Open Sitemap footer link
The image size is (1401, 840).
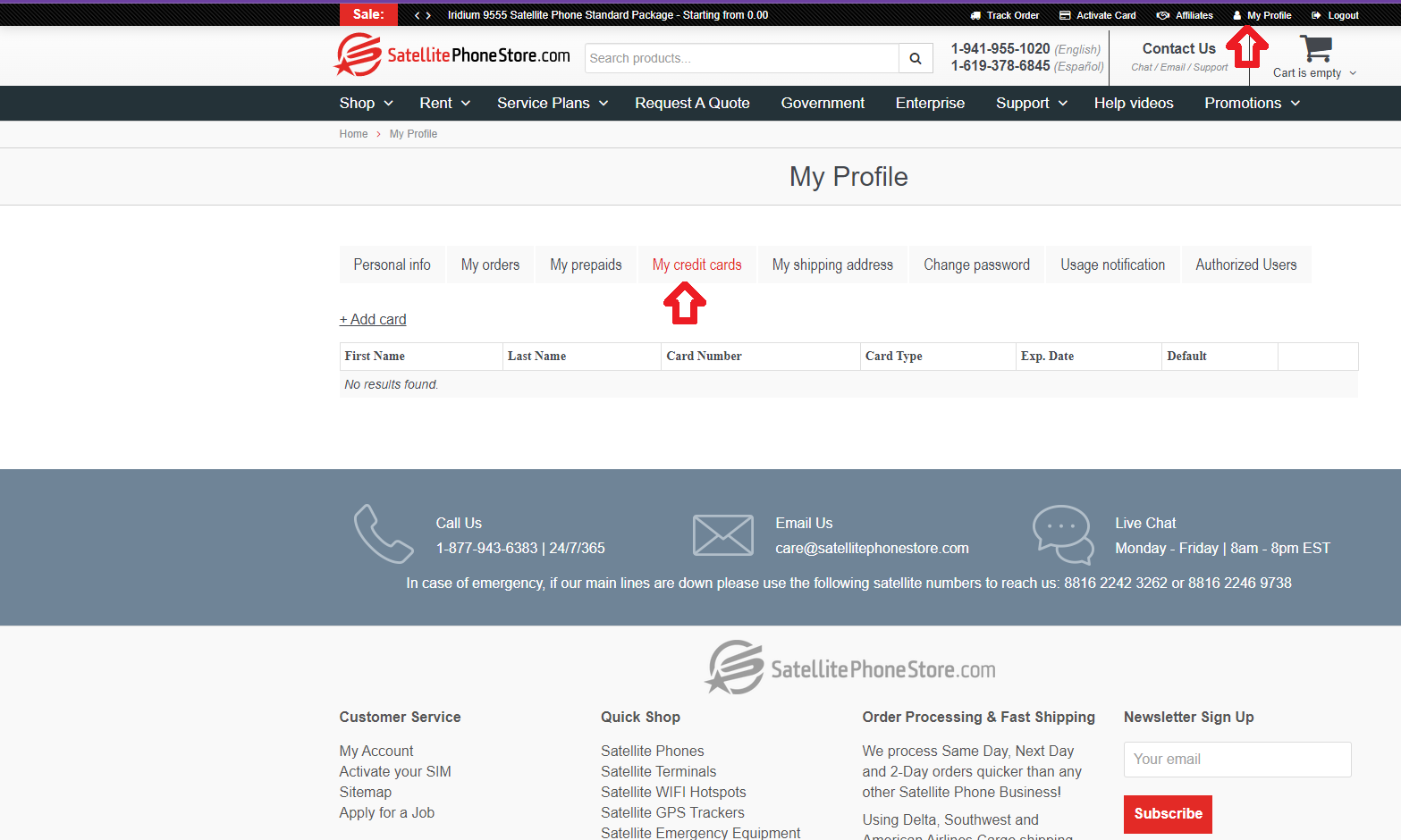(365, 793)
